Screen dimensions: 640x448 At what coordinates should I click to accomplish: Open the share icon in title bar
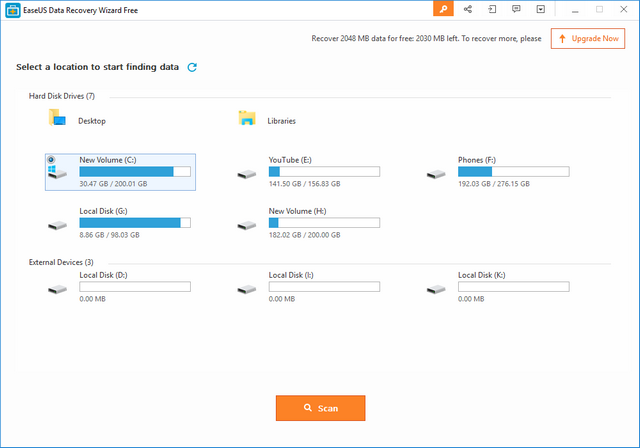point(468,9)
